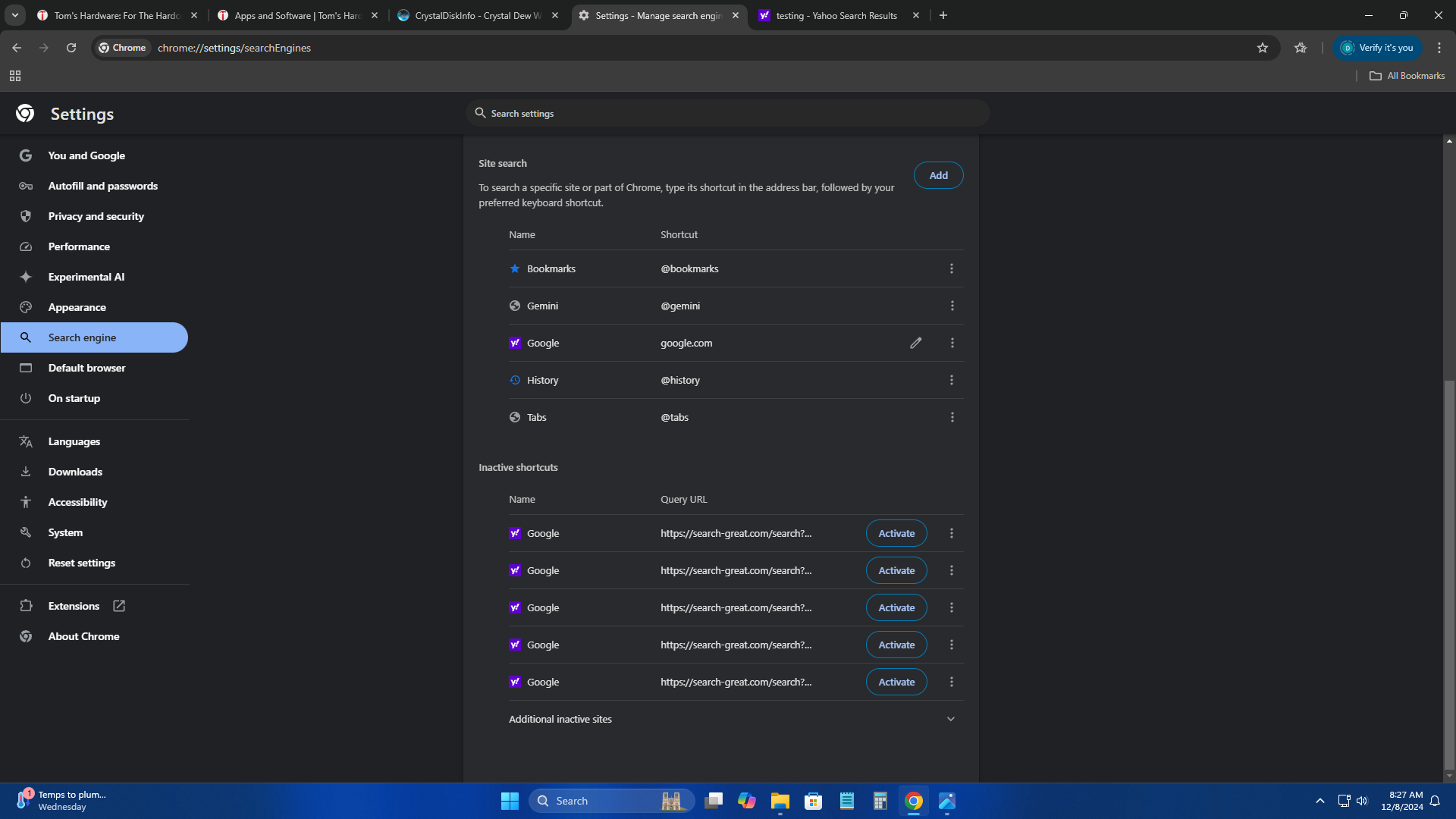
Task: Open more actions for Gemini shortcut
Action: pyautogui.click(x=952, y=306)
